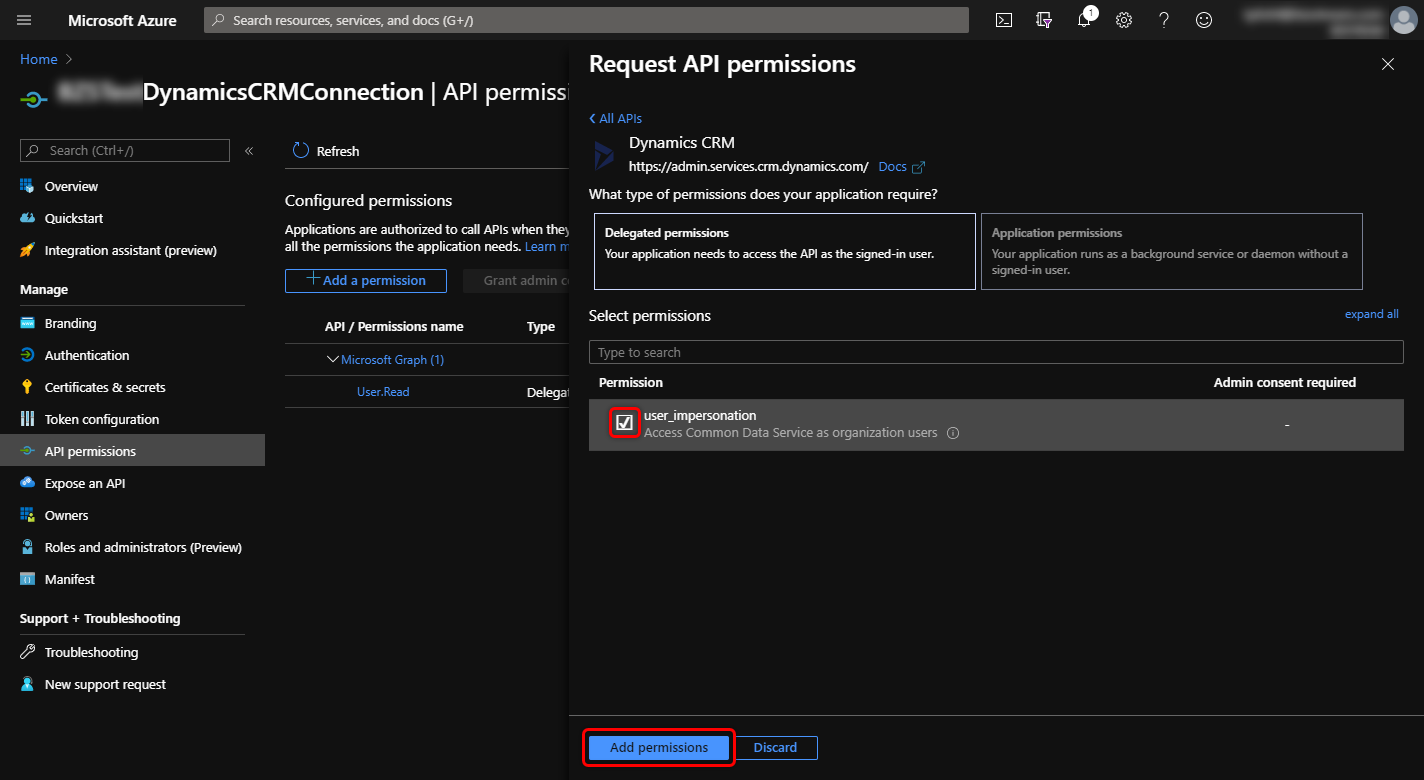Open the portal hamburger menu

coord(25,20)
